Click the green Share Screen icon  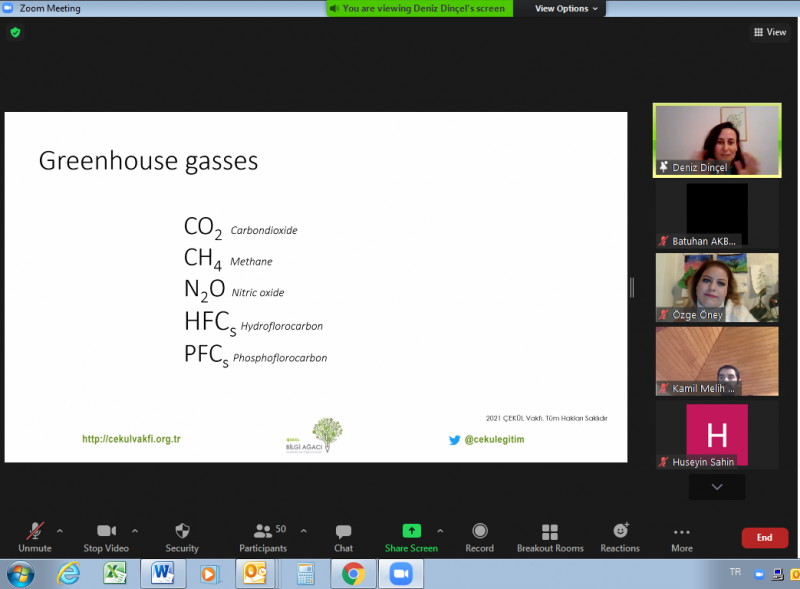point(411,531)
